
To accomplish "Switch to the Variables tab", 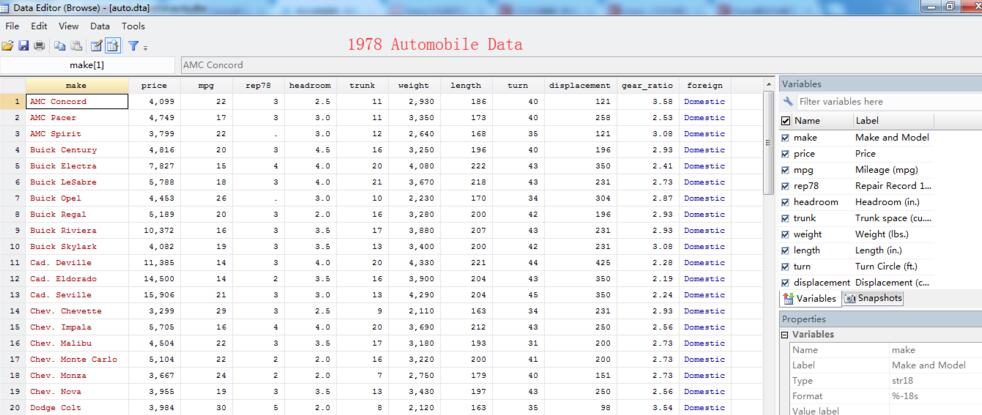I will (810, 299).
